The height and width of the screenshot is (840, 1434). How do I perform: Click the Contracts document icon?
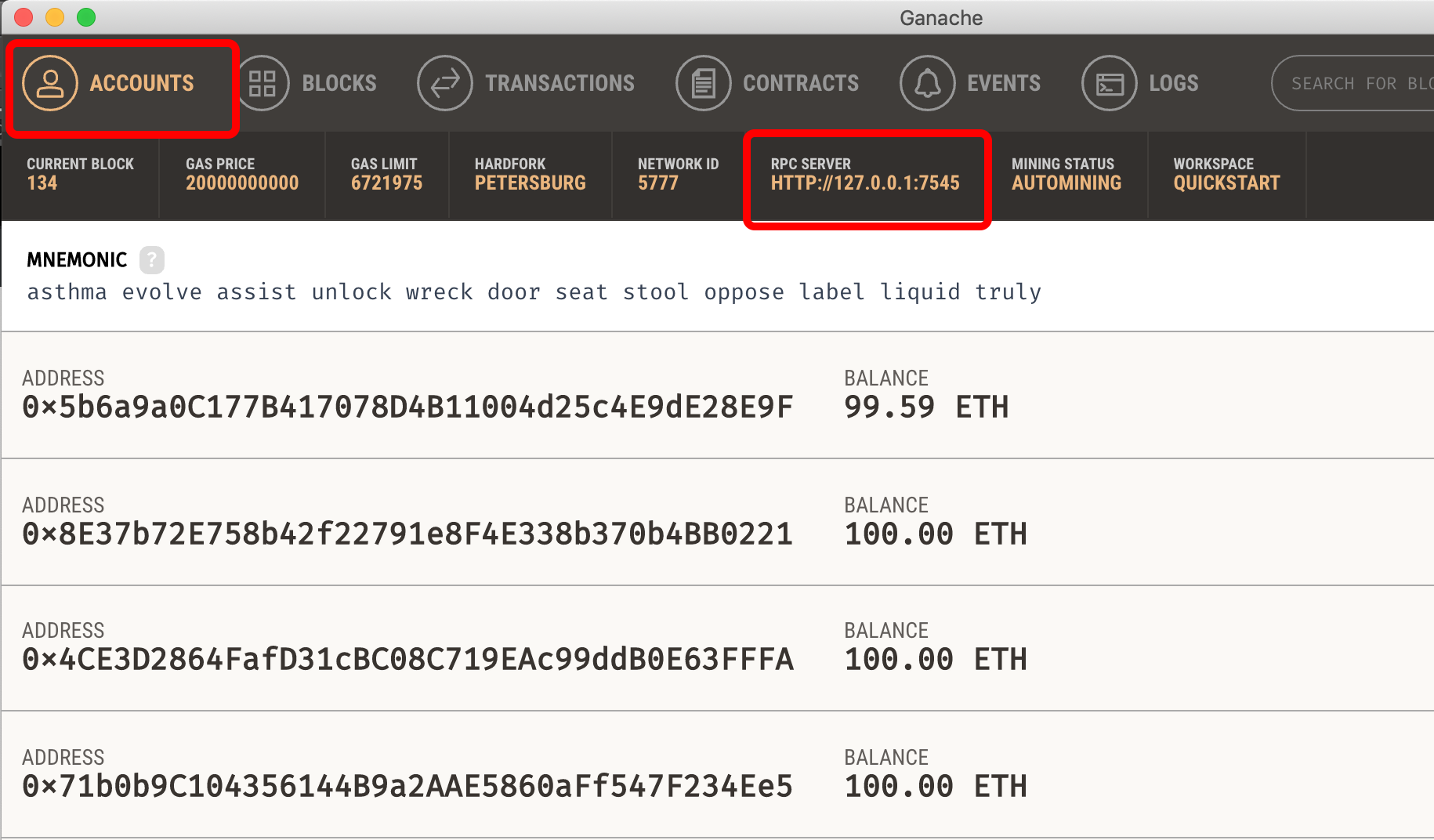[x=704, y=83]
